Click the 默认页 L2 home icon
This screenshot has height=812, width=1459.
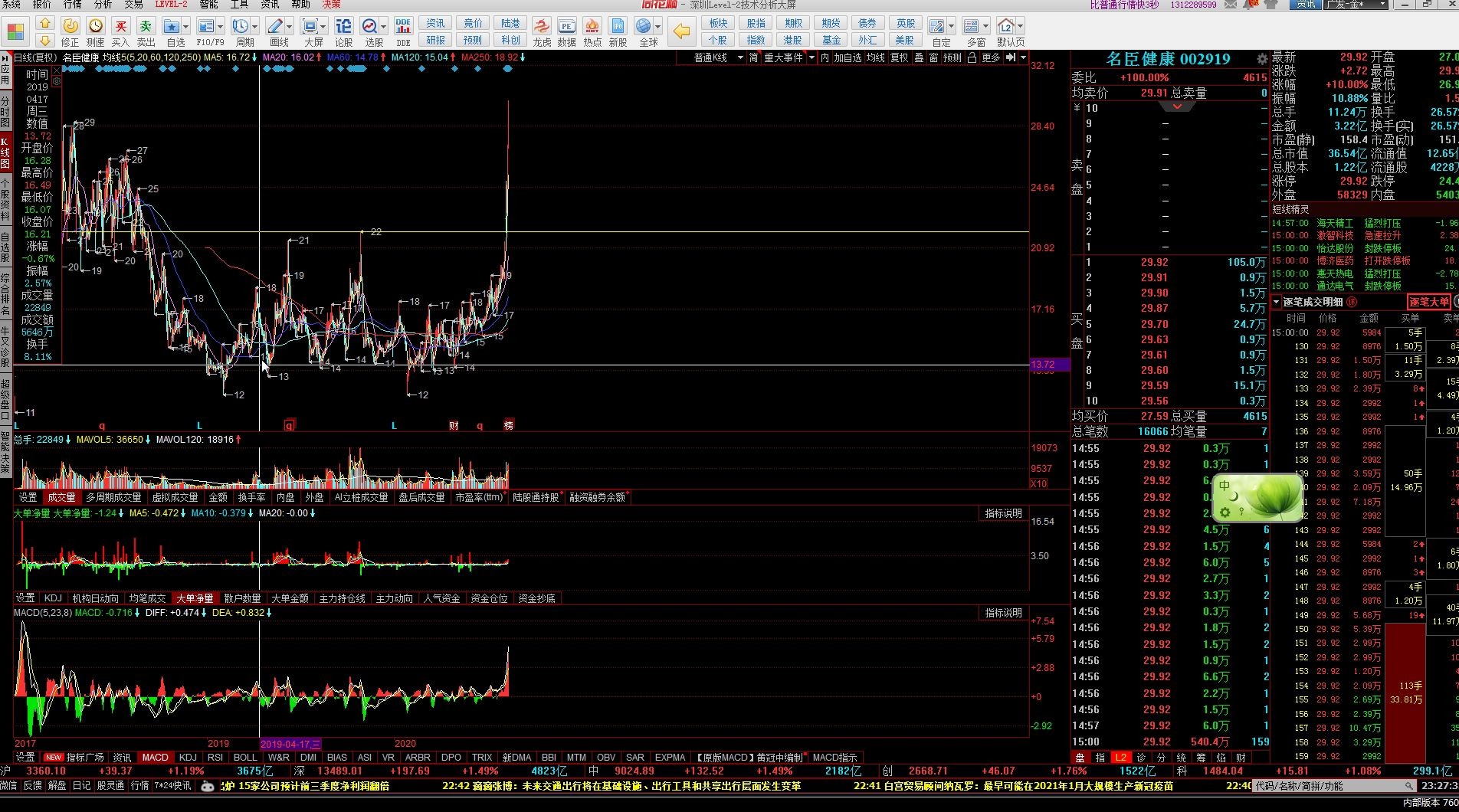point(1006,26)
